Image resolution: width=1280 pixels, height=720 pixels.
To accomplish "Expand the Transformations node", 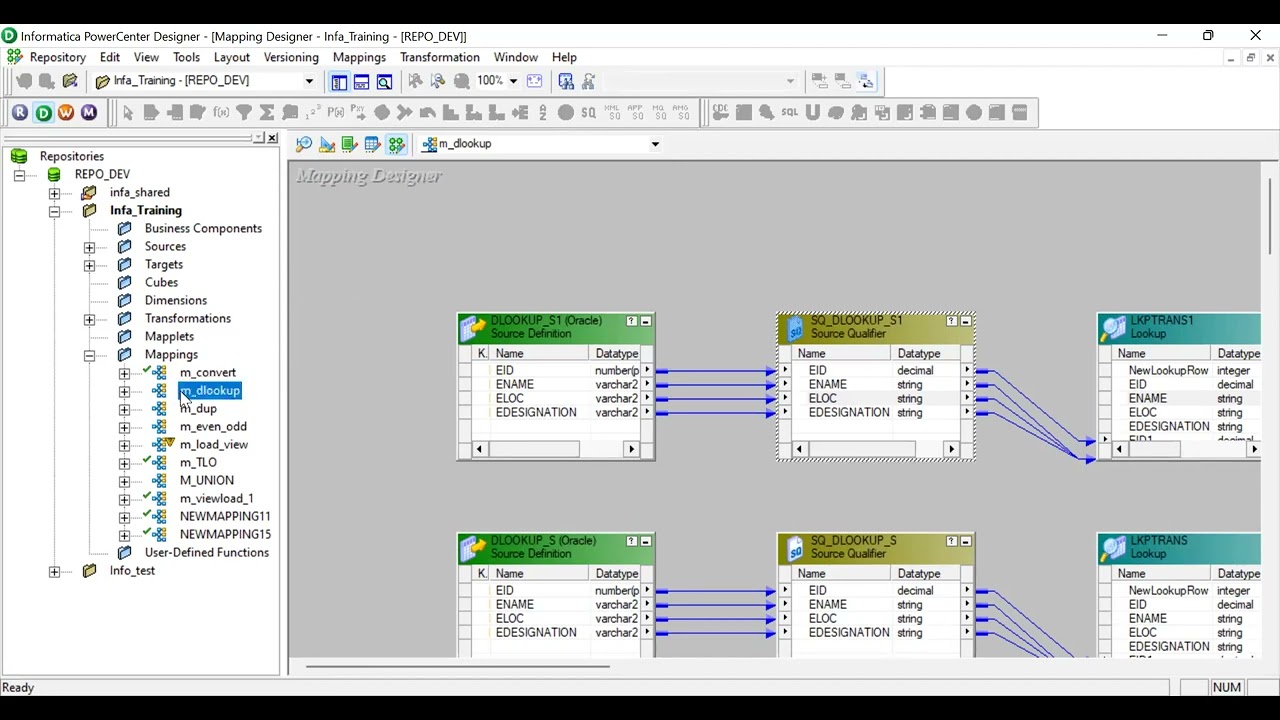I will pyautogui.click(x=89, y=319).
